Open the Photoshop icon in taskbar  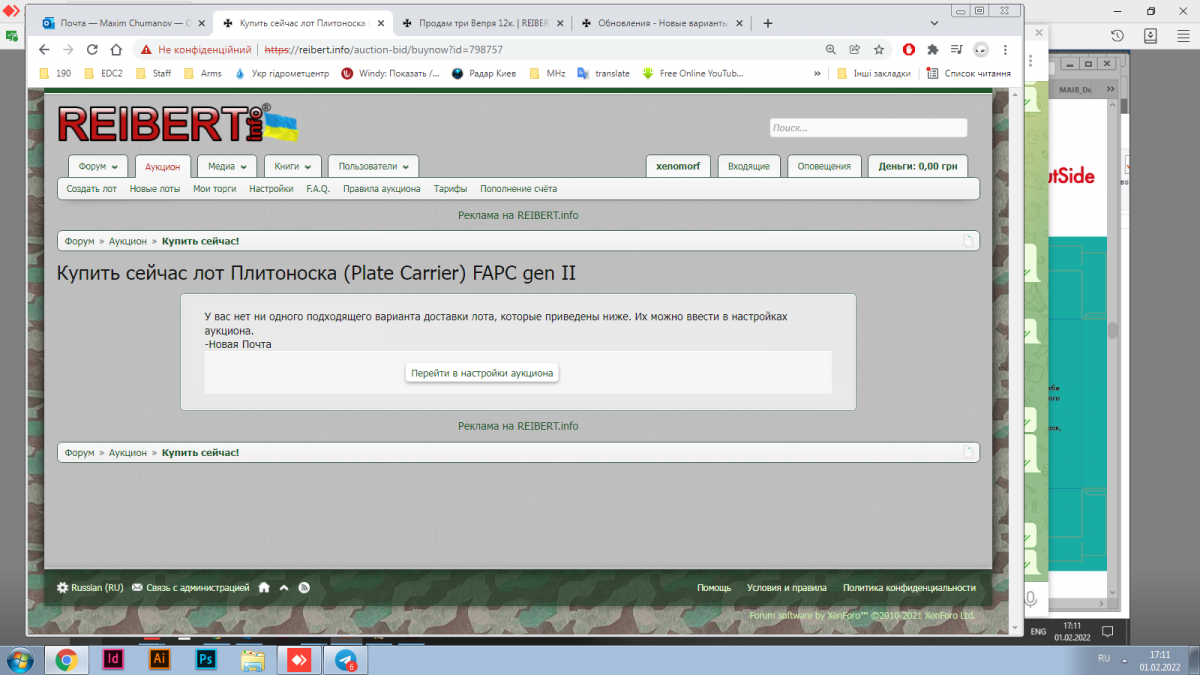pyautogui.click(x=207, y=659)
